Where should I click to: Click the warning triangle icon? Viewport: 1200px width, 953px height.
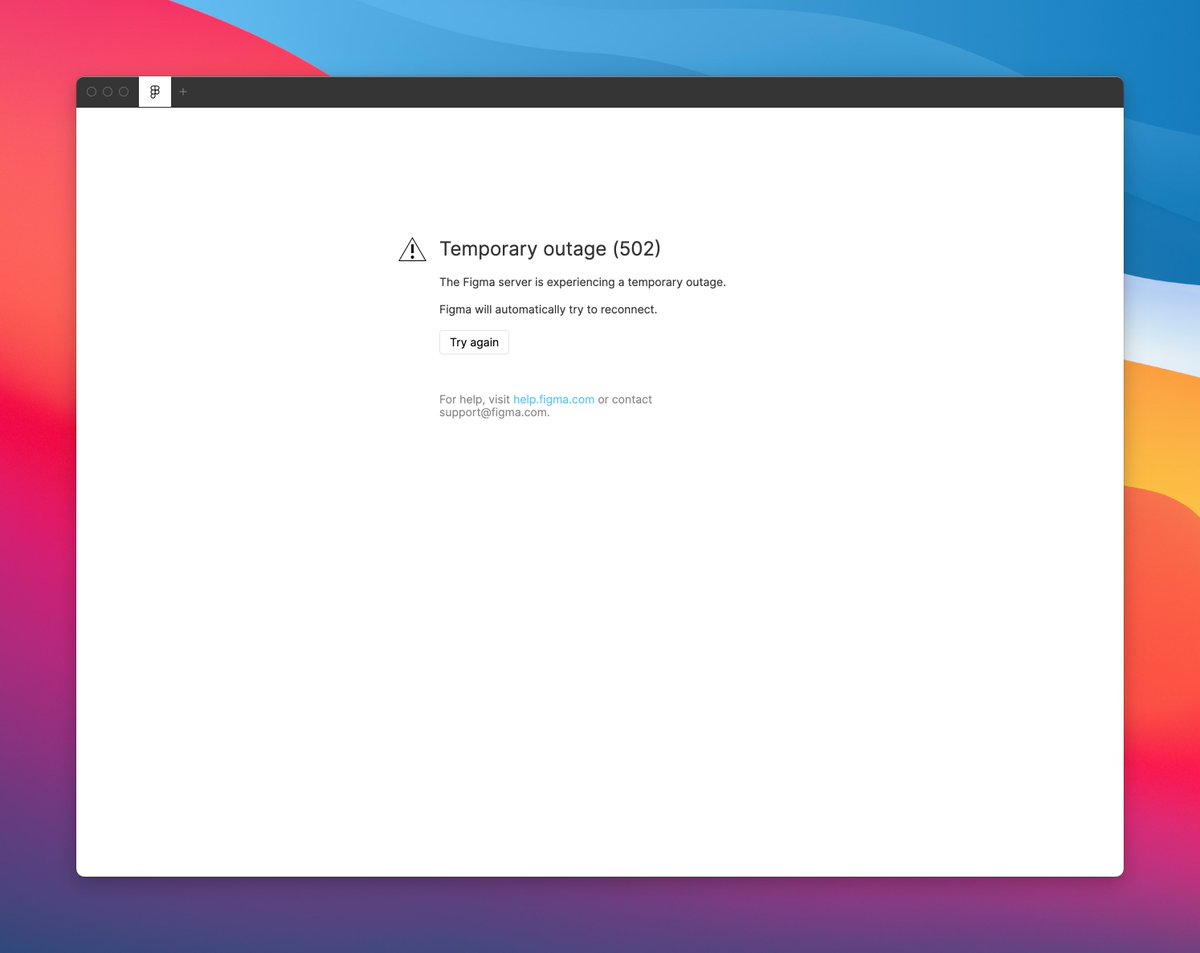pos(412,250)
